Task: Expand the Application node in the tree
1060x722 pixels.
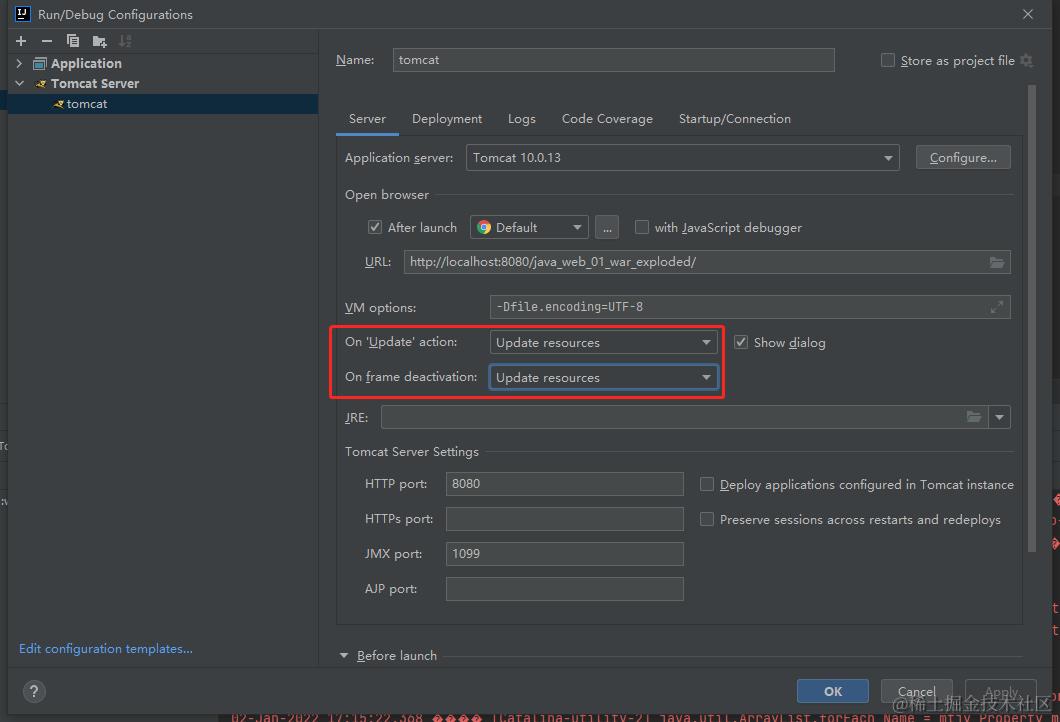Action: click(19, 63)
